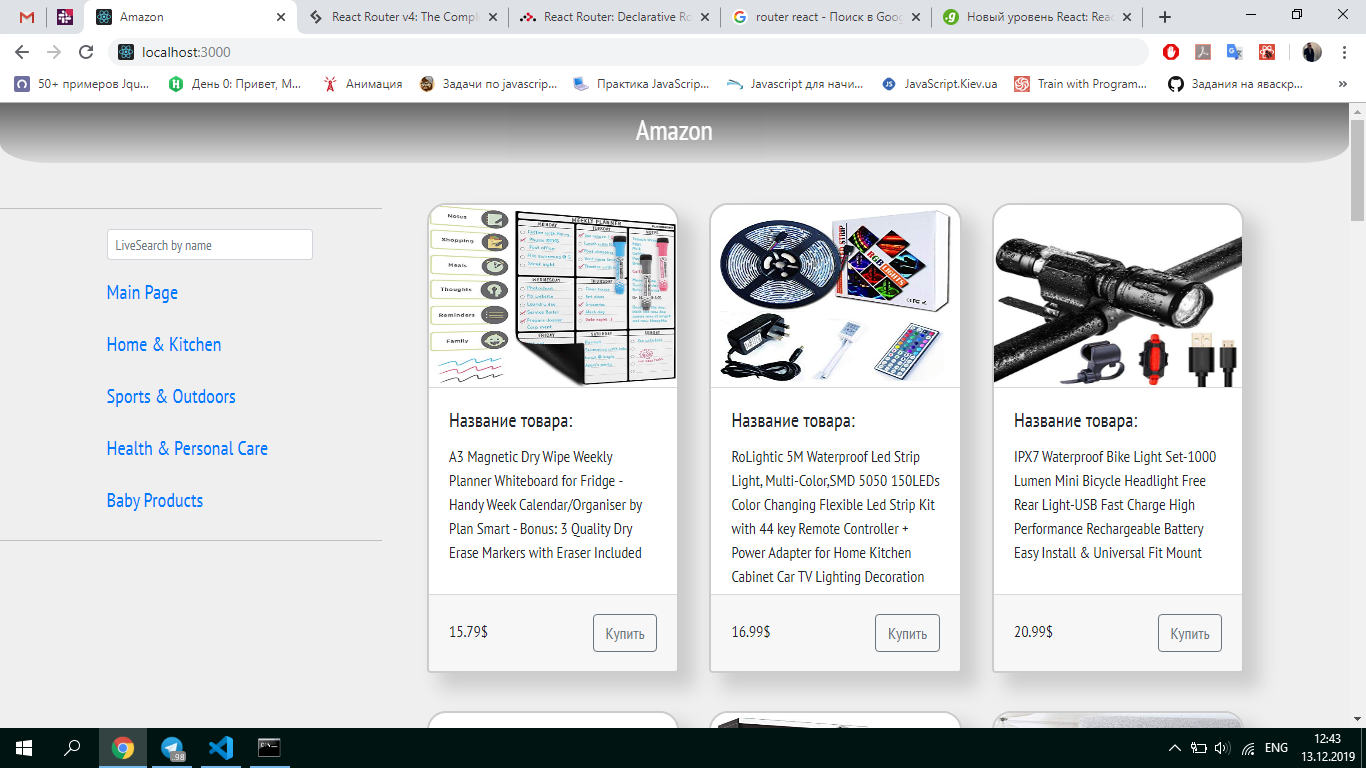Click the bike light product image
The image size is (1366, 768).
(1118, 296)
